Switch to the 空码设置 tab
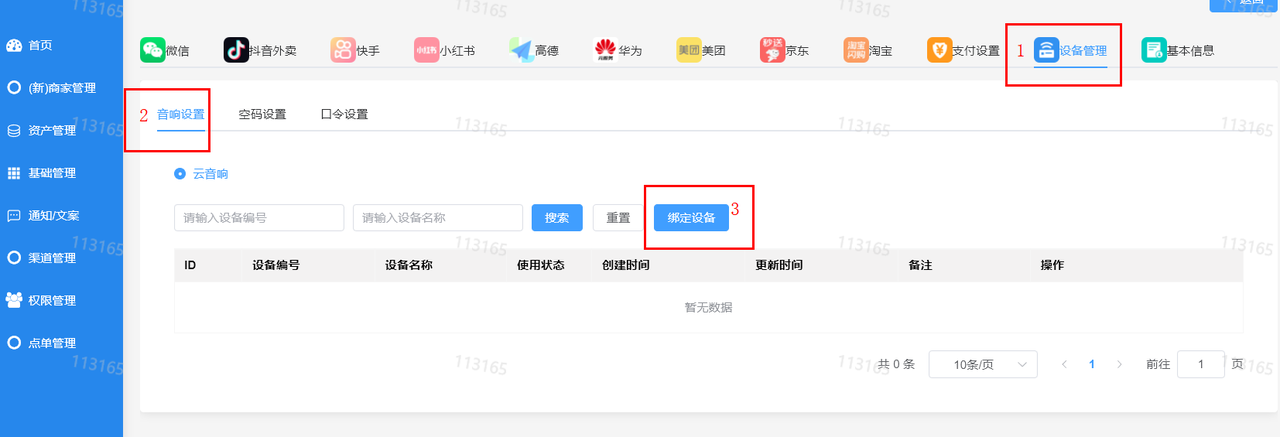 (262, 114)
